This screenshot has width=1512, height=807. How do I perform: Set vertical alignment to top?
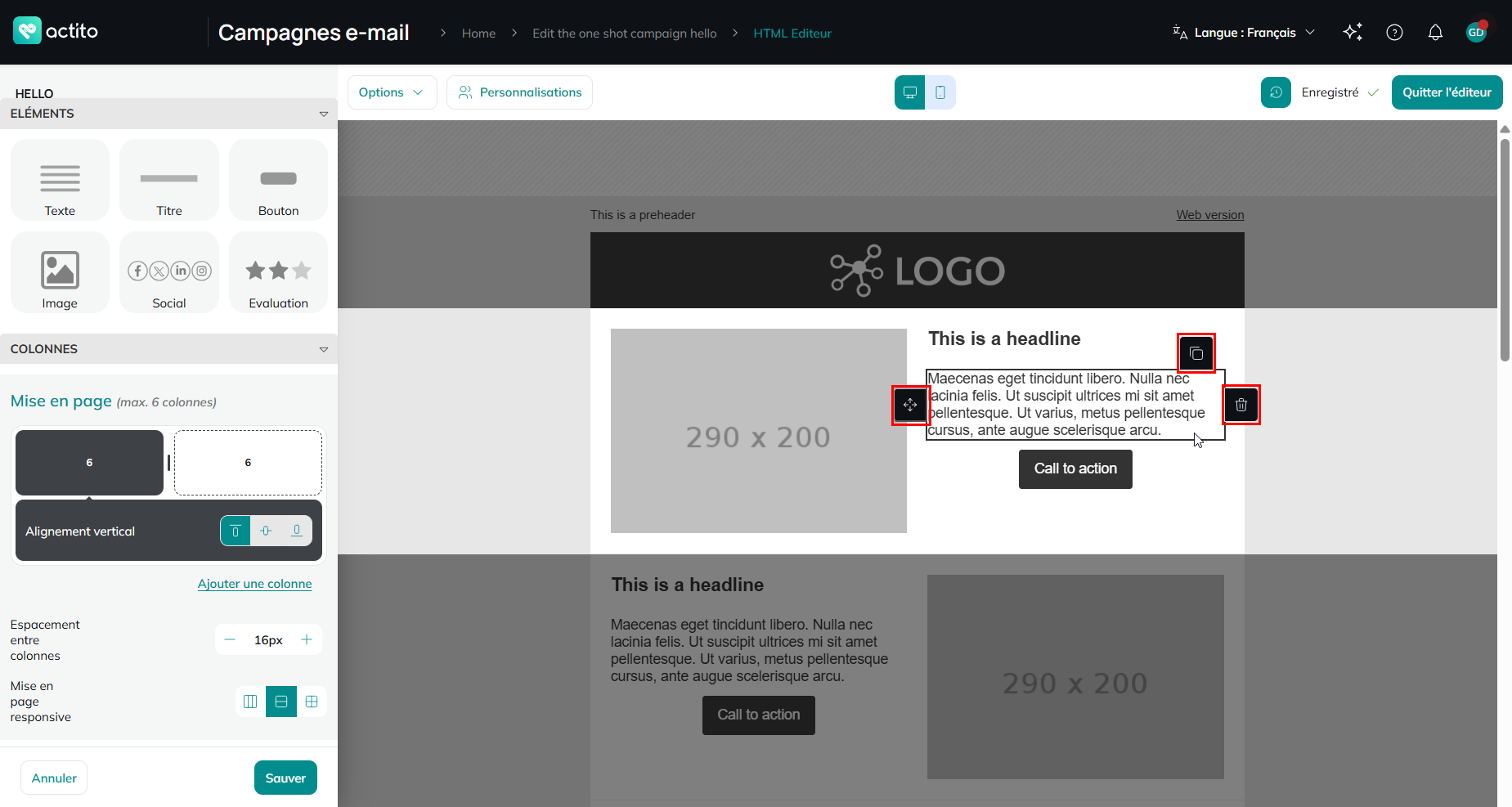(236, 531)
